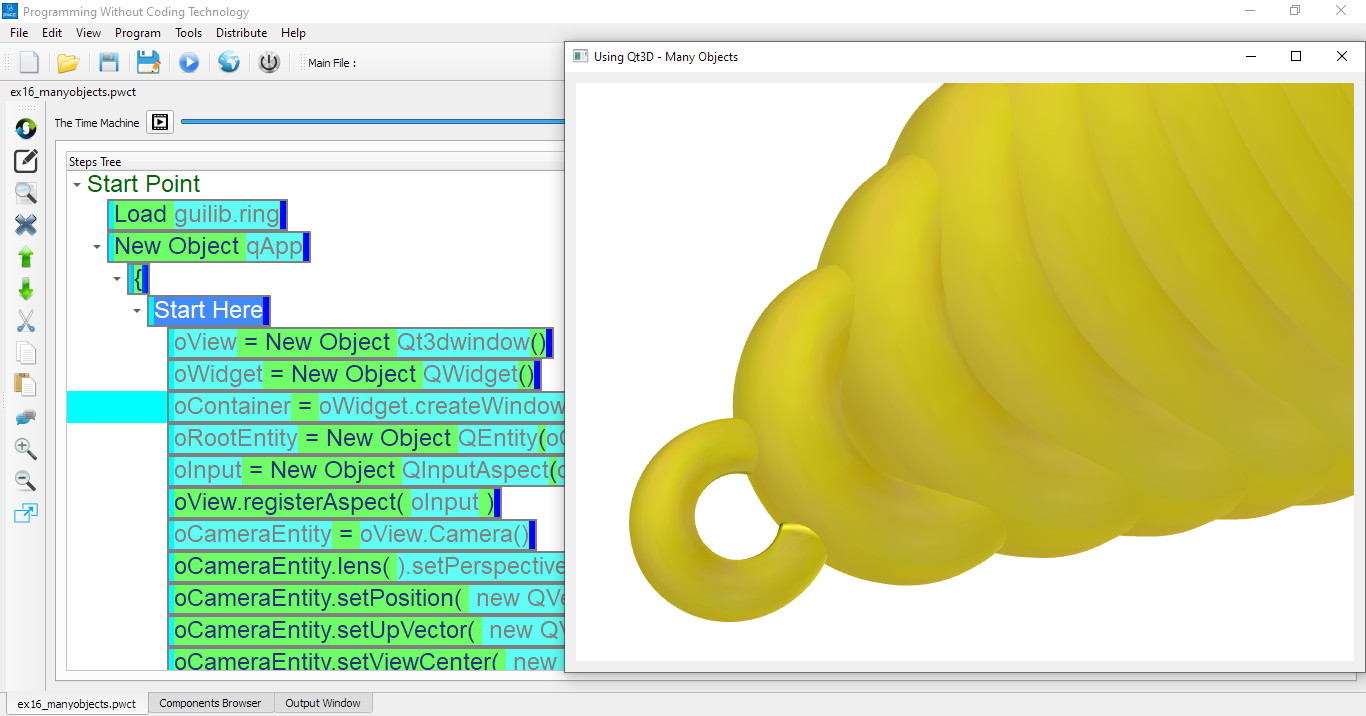Screen dimensions: 1366x716
Task: Select the pencil edit icon in the sidebar
Action: 26,161
